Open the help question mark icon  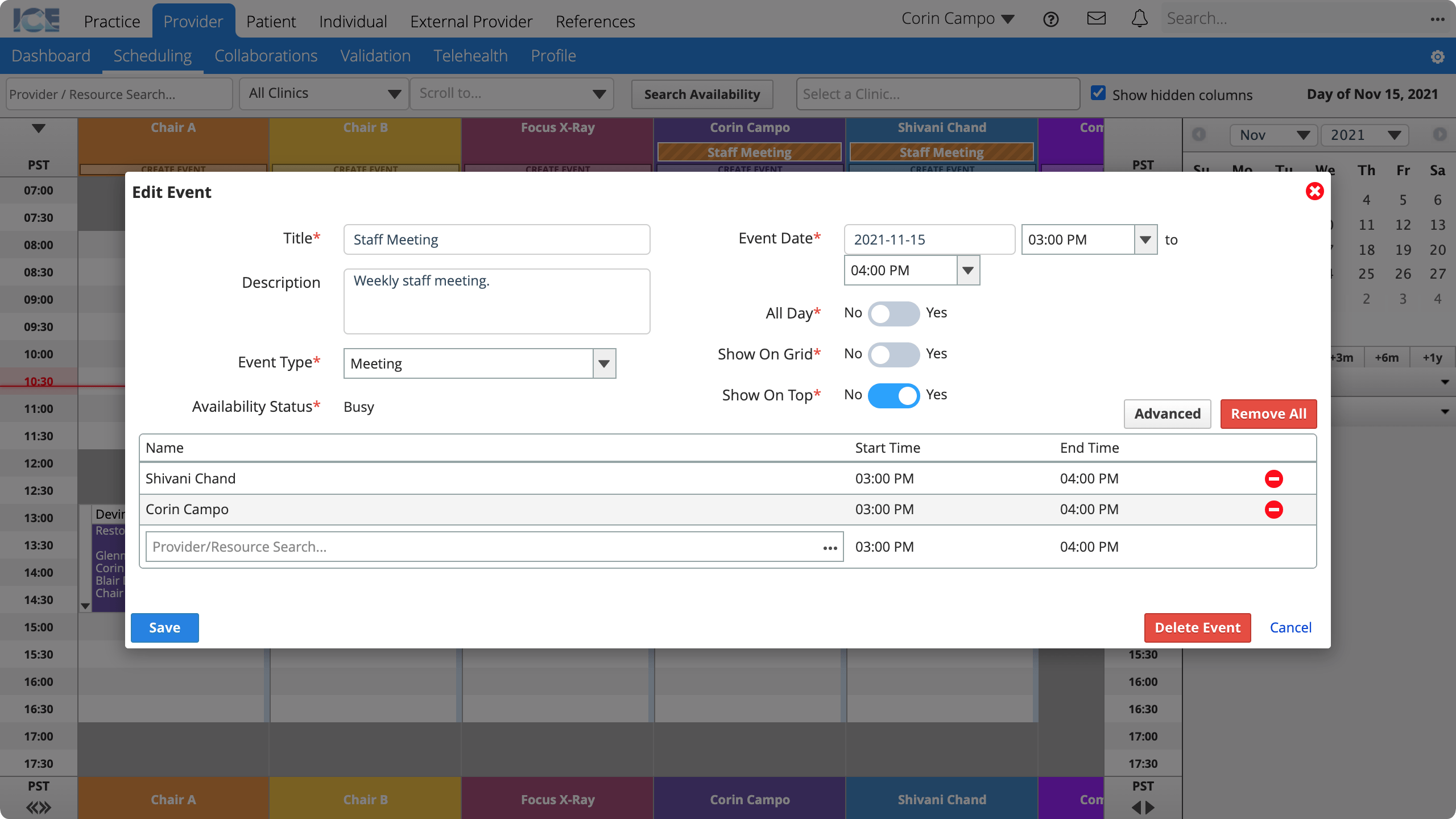tap(1051, 19)
